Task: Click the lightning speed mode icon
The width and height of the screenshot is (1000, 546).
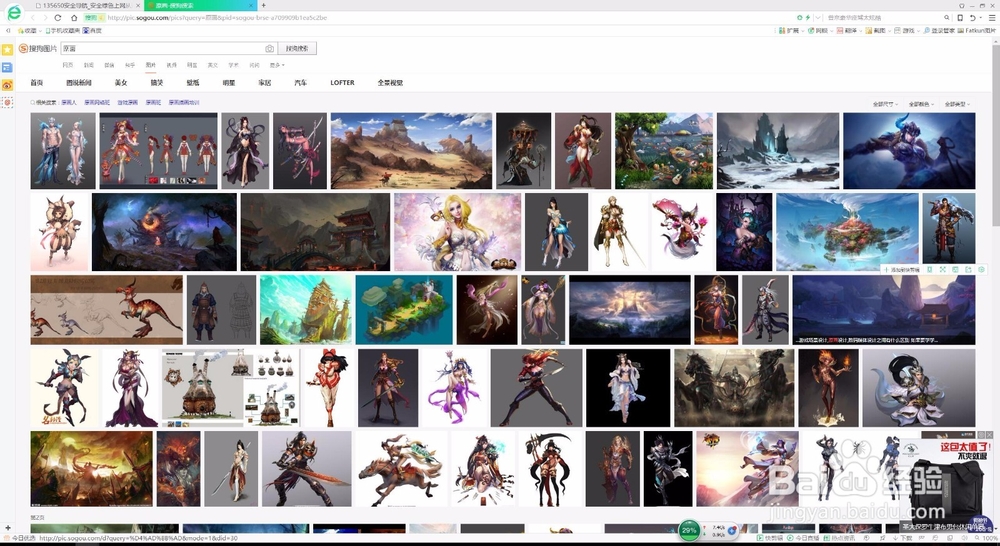Action: (x=807, y=18)
